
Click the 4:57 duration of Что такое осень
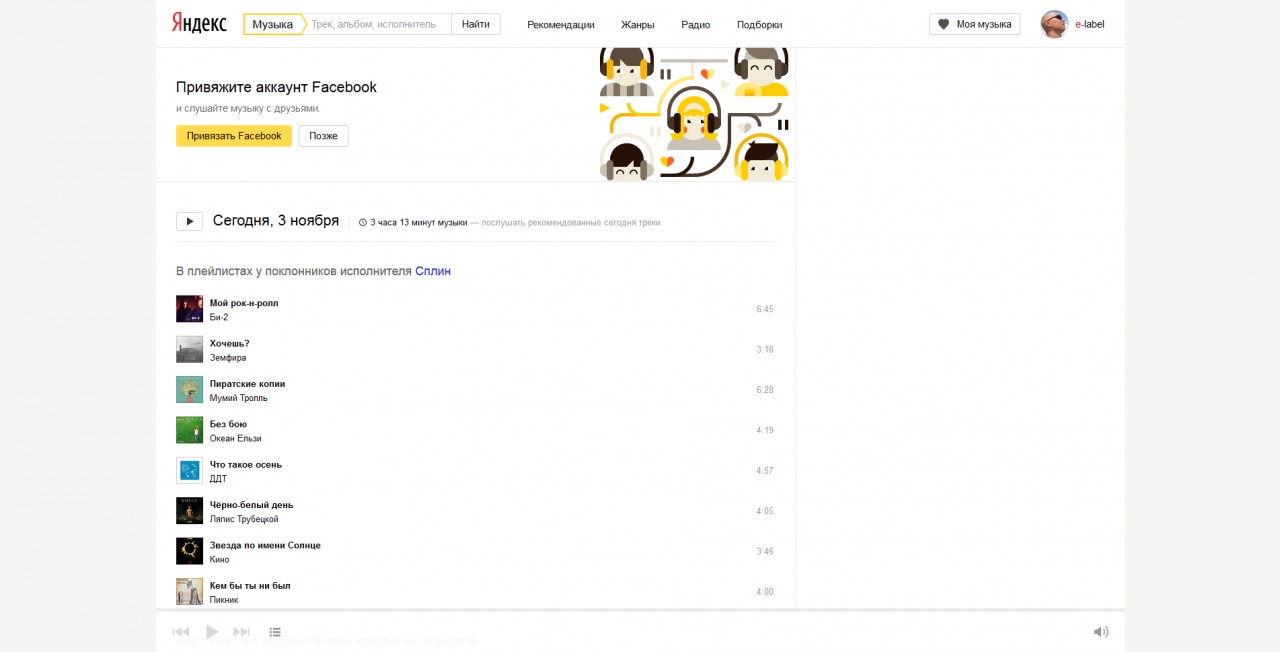[x=765, y=471]
